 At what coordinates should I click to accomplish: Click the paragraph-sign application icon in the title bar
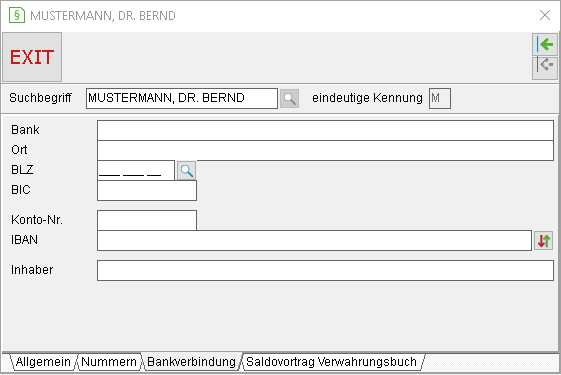(17, 15)
